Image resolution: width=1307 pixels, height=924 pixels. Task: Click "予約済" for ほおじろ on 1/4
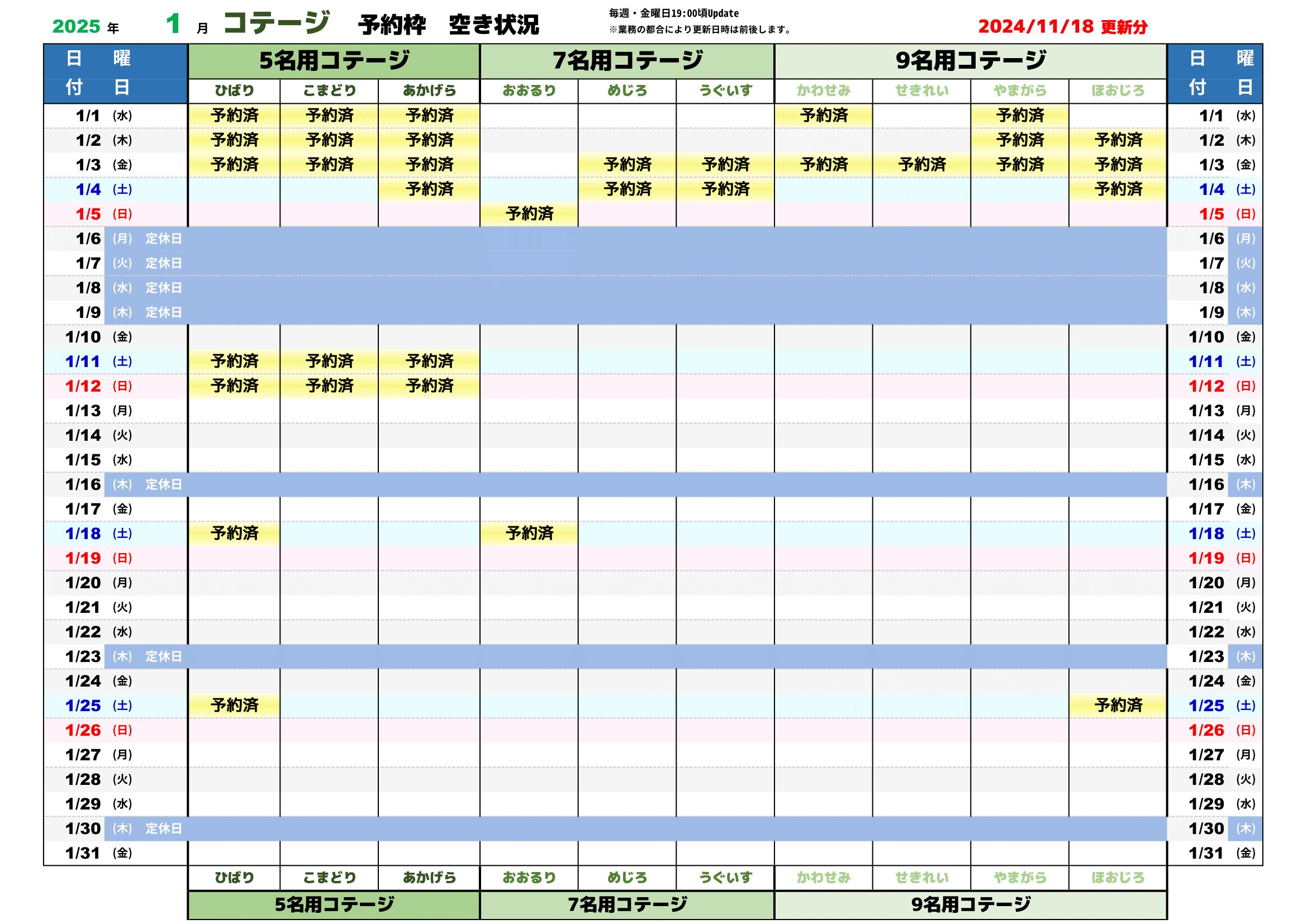coord(1119,189)
